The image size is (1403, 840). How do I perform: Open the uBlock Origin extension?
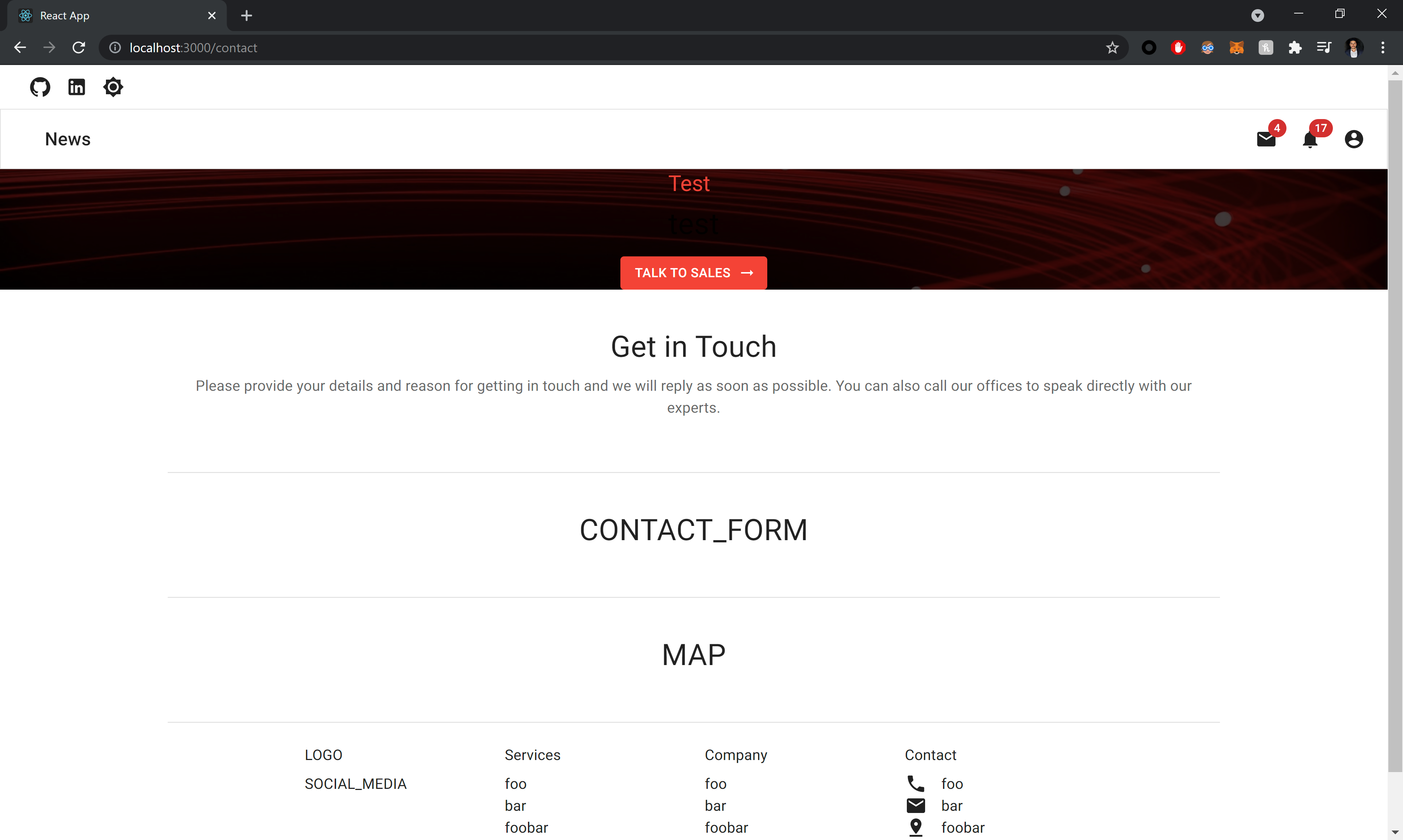pyautogui.click(x=1178, y=47)
